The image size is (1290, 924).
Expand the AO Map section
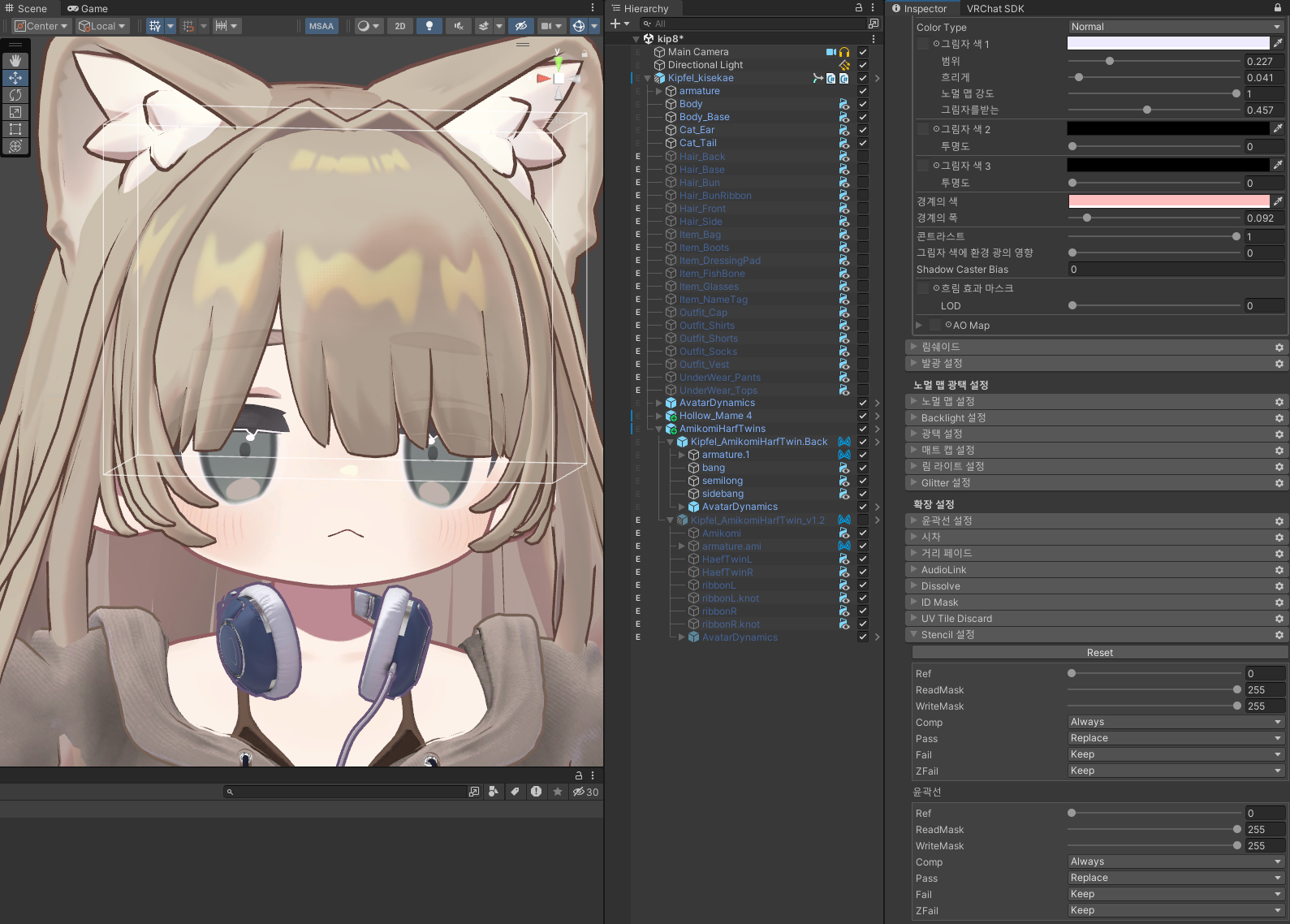[x=919, y=325]
